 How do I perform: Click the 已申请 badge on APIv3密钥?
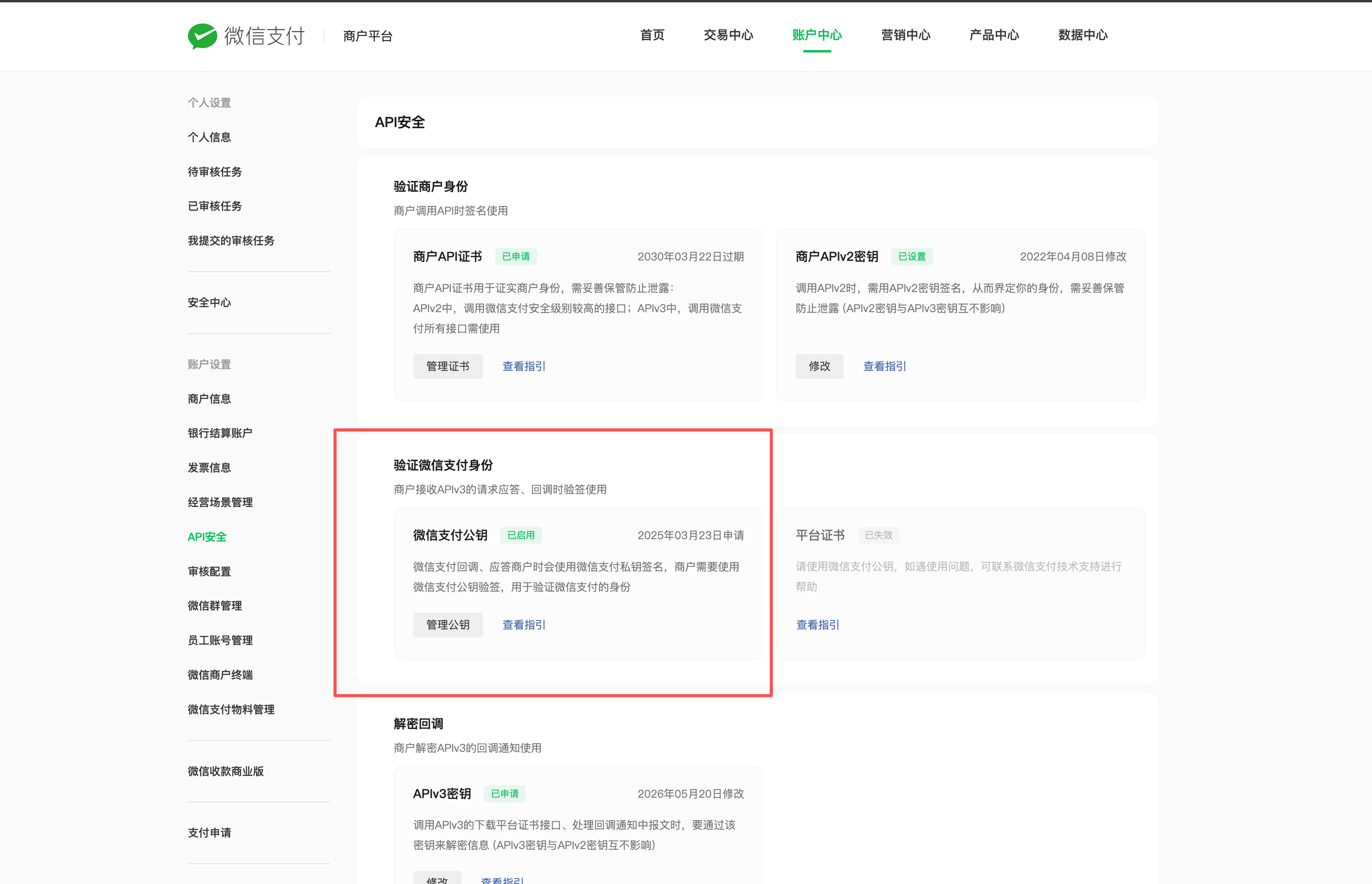click(x=504, y=793)
